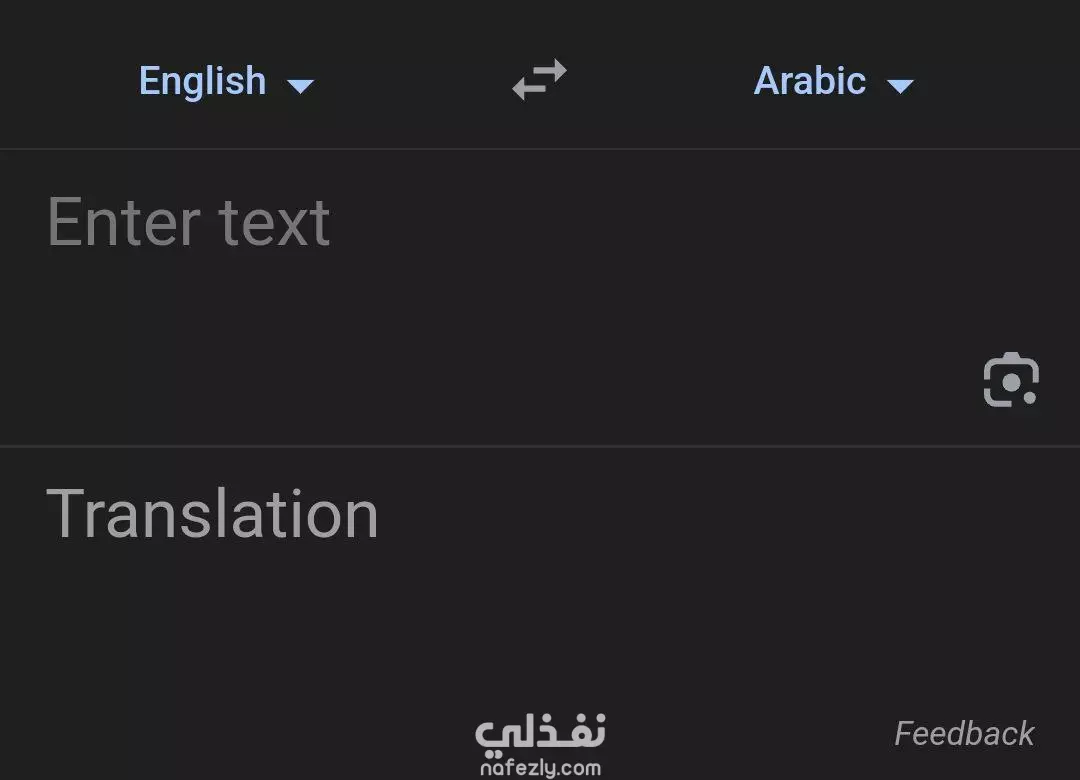1080x780 pixels.
Task: Click the word "Arabic" in the header
Action: point(809,81)
